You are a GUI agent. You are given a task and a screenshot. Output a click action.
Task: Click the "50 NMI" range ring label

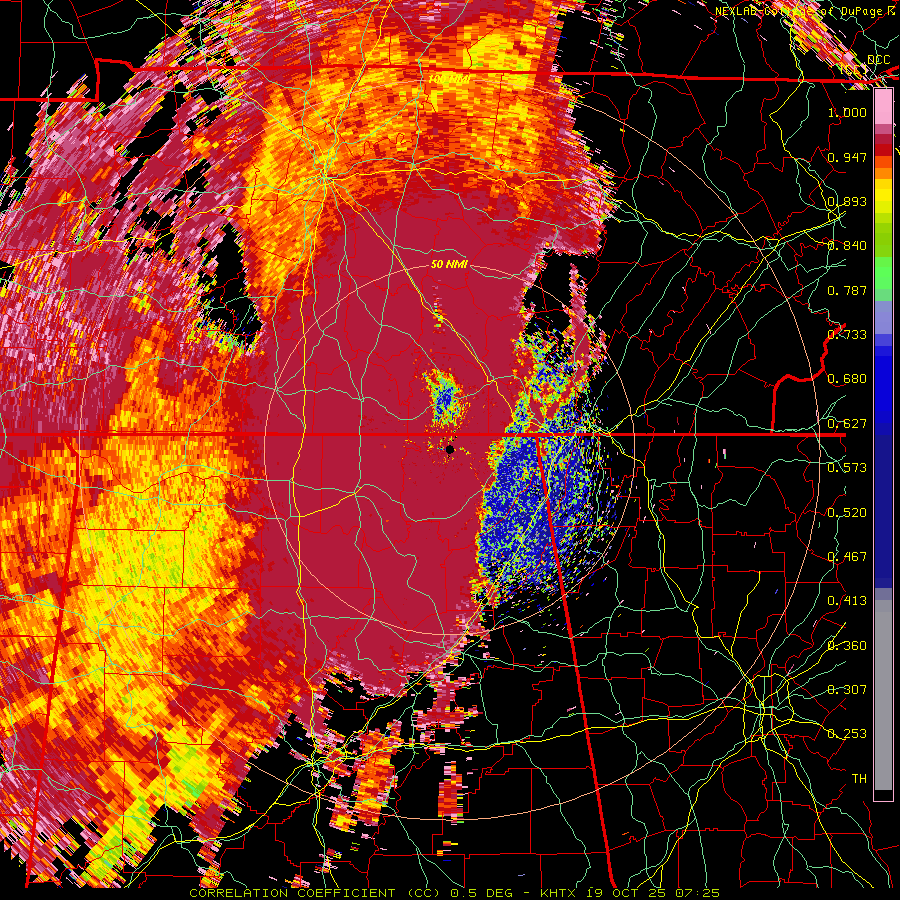pyautogui.click(x=449, y=264)
